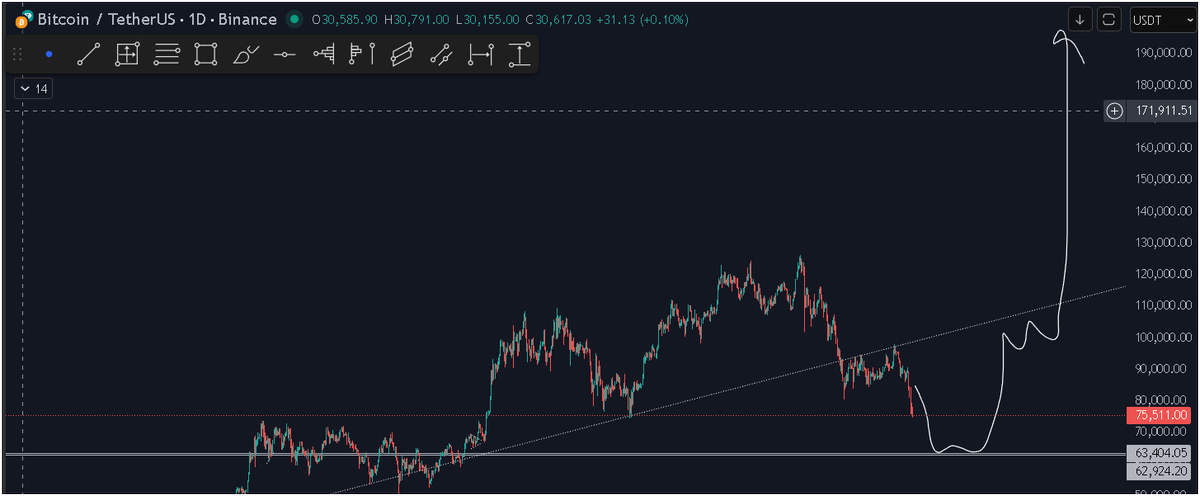Choose the horizontal line tool

pyautogui.click(x=284, y=55)
